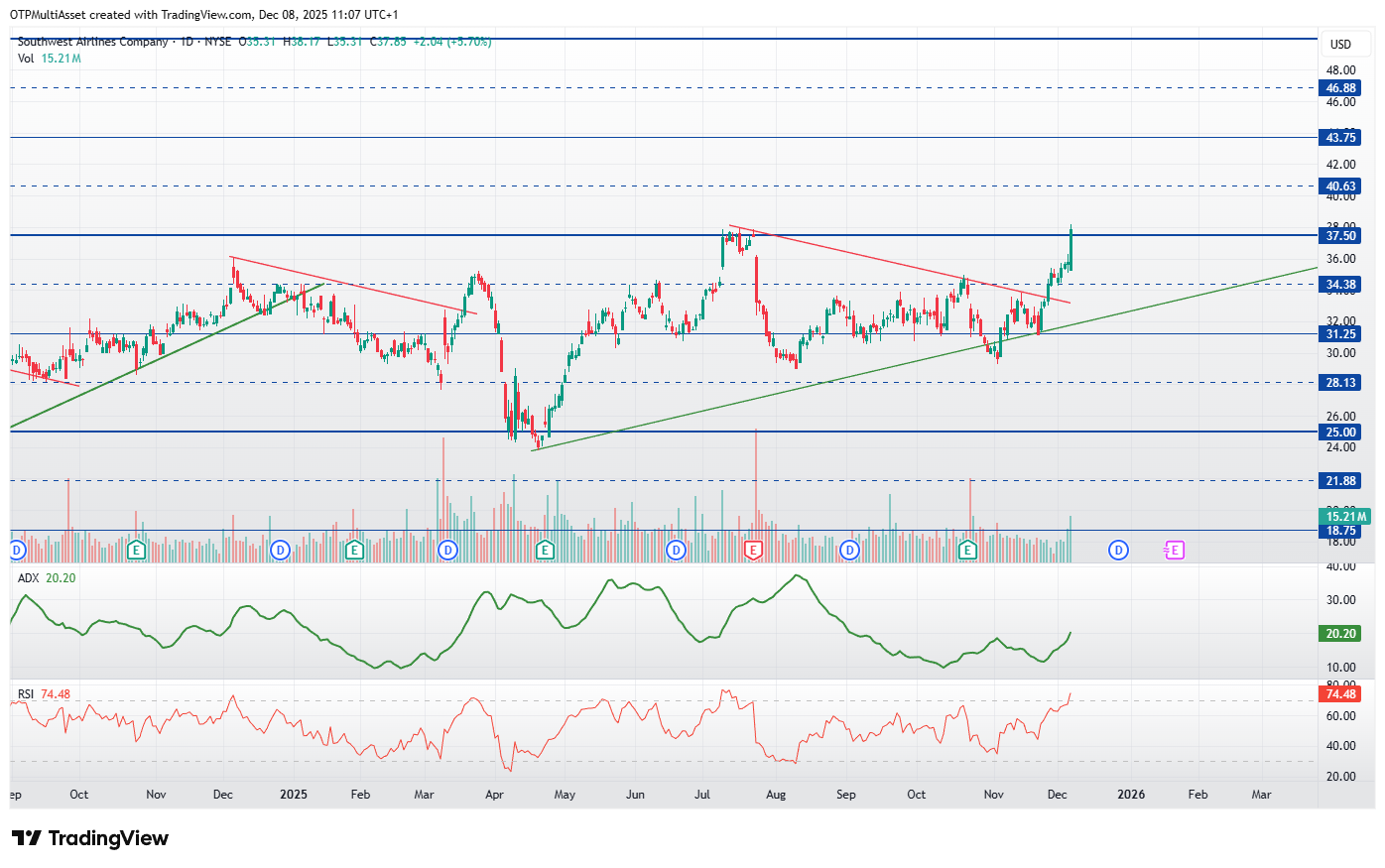Click the dividend D marker in late December 2024
The width and height of the screenshot is (1385, 868).
click(x=281, y=550)
